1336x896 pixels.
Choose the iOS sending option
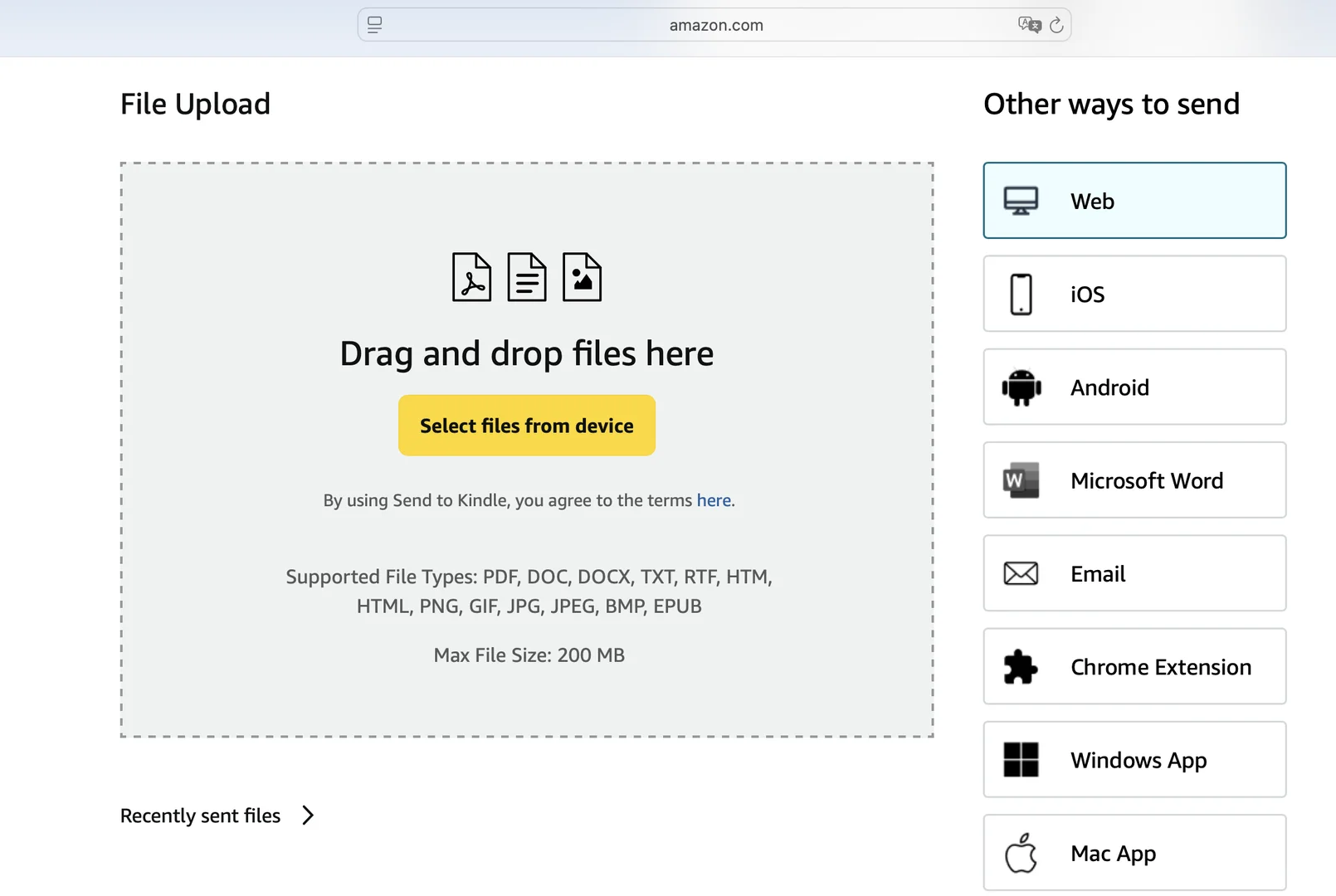click(1134, 294)
